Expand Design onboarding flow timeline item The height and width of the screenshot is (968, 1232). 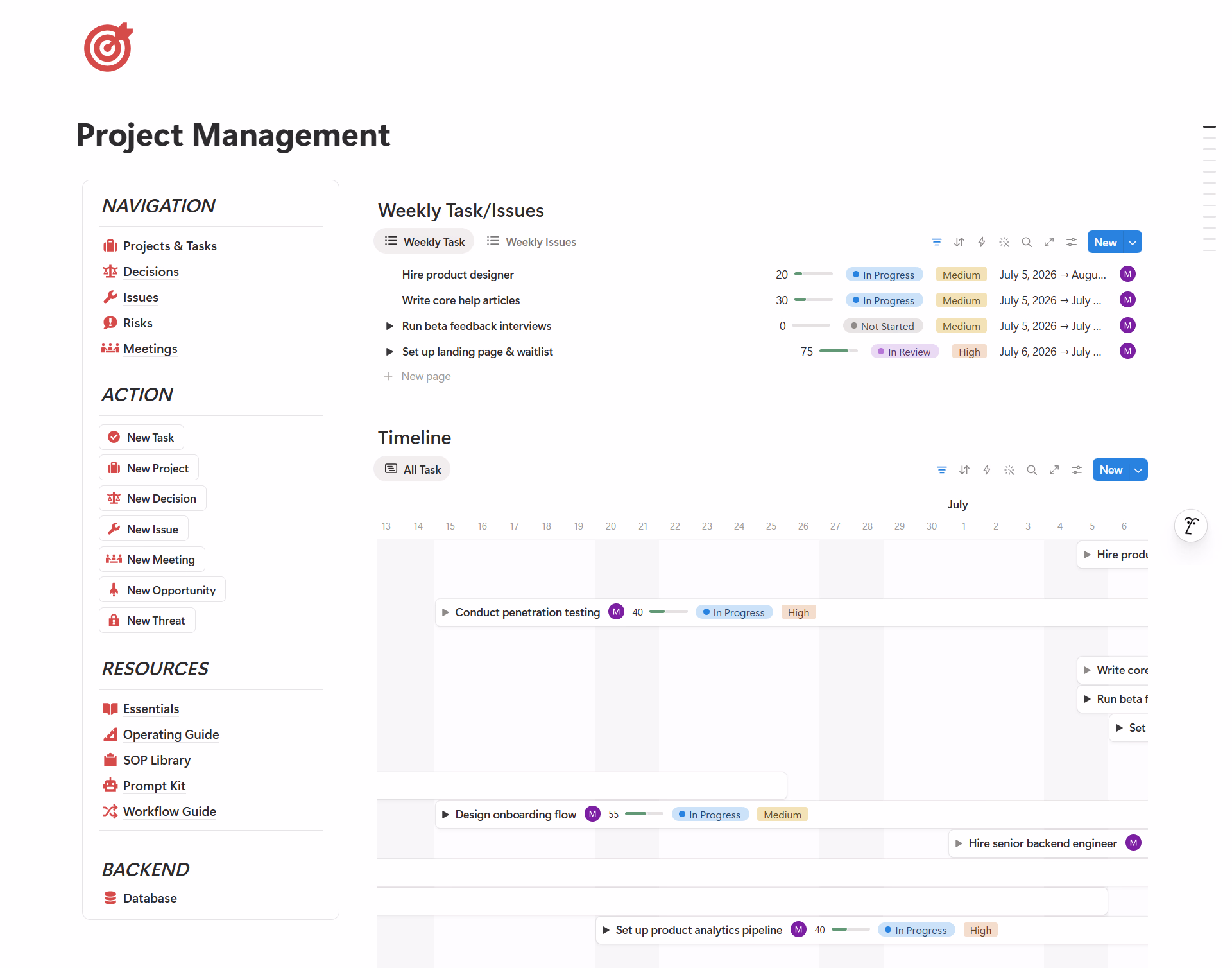[445, 815]
